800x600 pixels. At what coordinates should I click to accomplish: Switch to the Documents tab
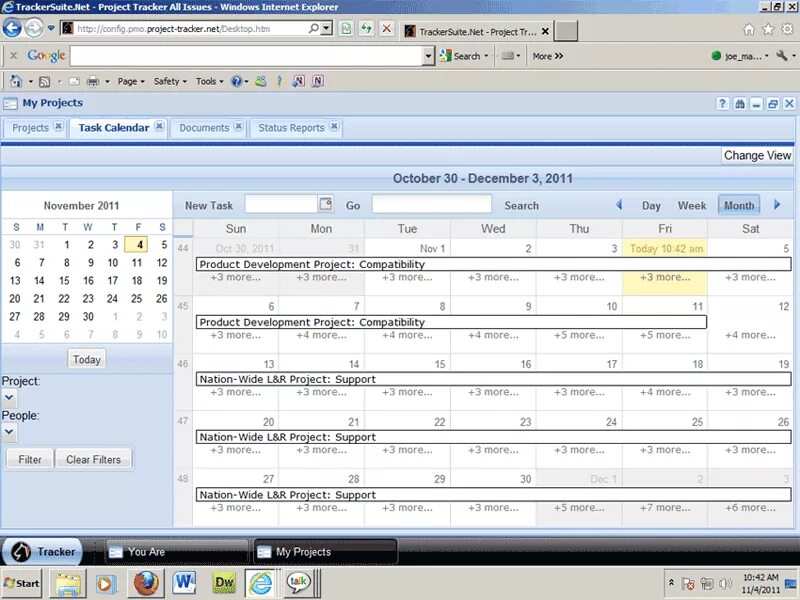click(204, 128)
